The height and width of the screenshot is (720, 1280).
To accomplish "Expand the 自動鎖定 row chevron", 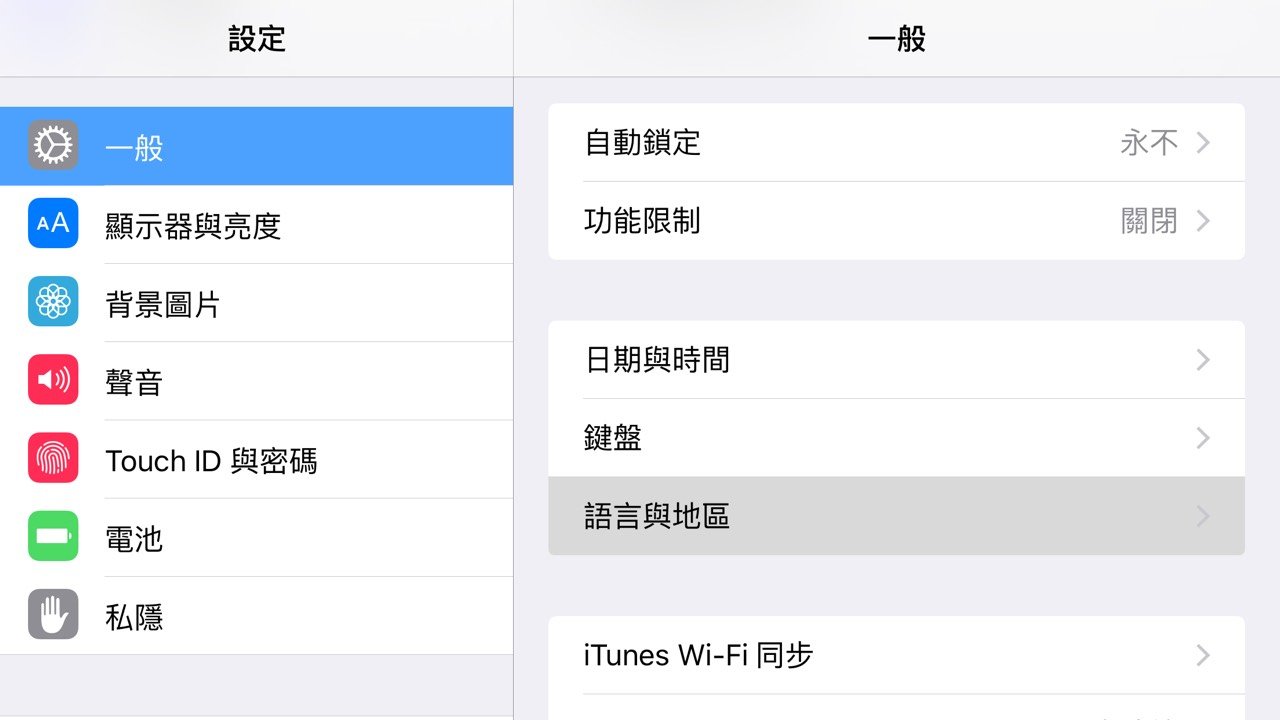I will tap(1203, 143).
